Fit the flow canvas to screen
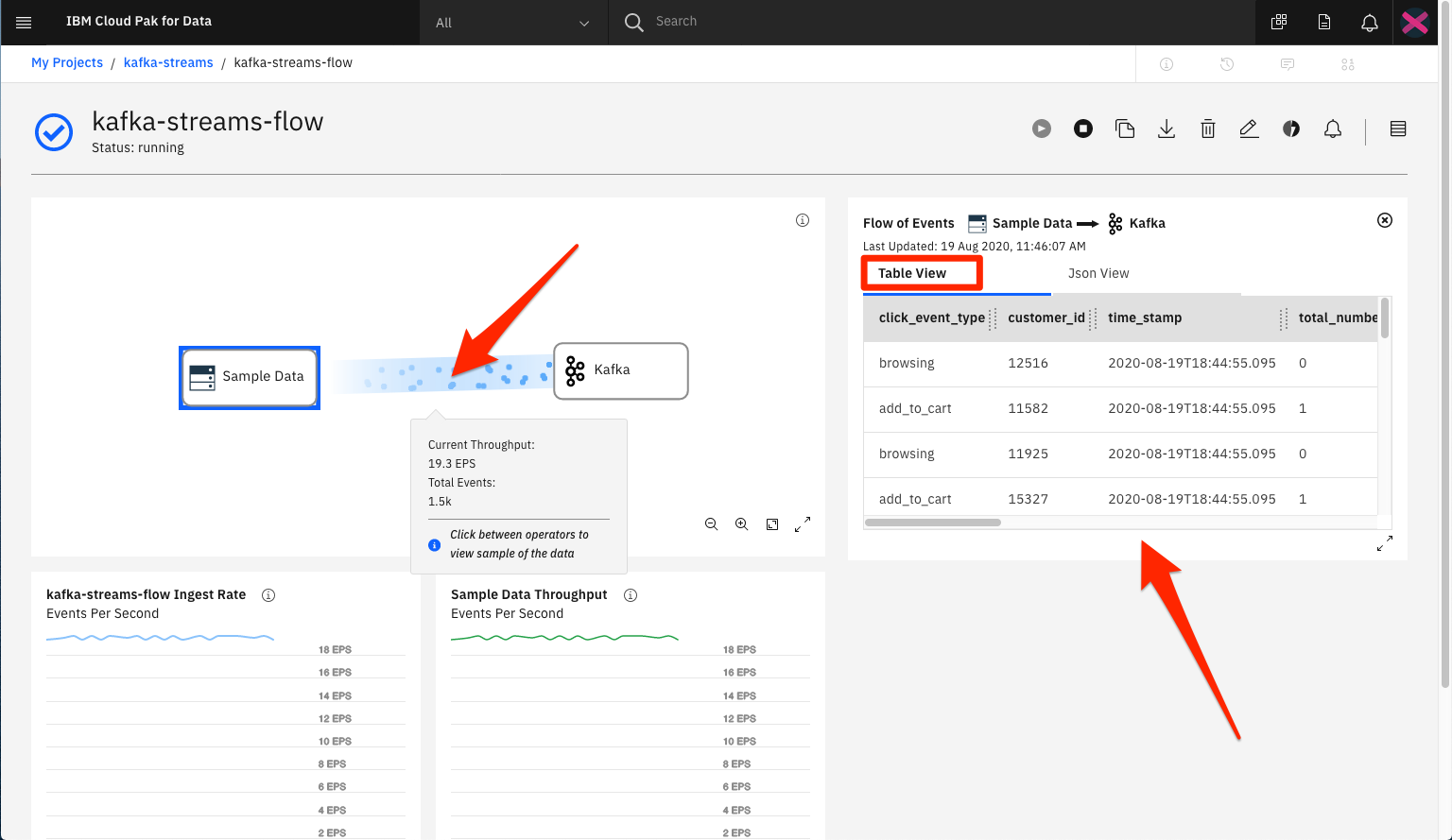Screen dimensions: 1452x840 pyautogui.click(x=772, y=524)
